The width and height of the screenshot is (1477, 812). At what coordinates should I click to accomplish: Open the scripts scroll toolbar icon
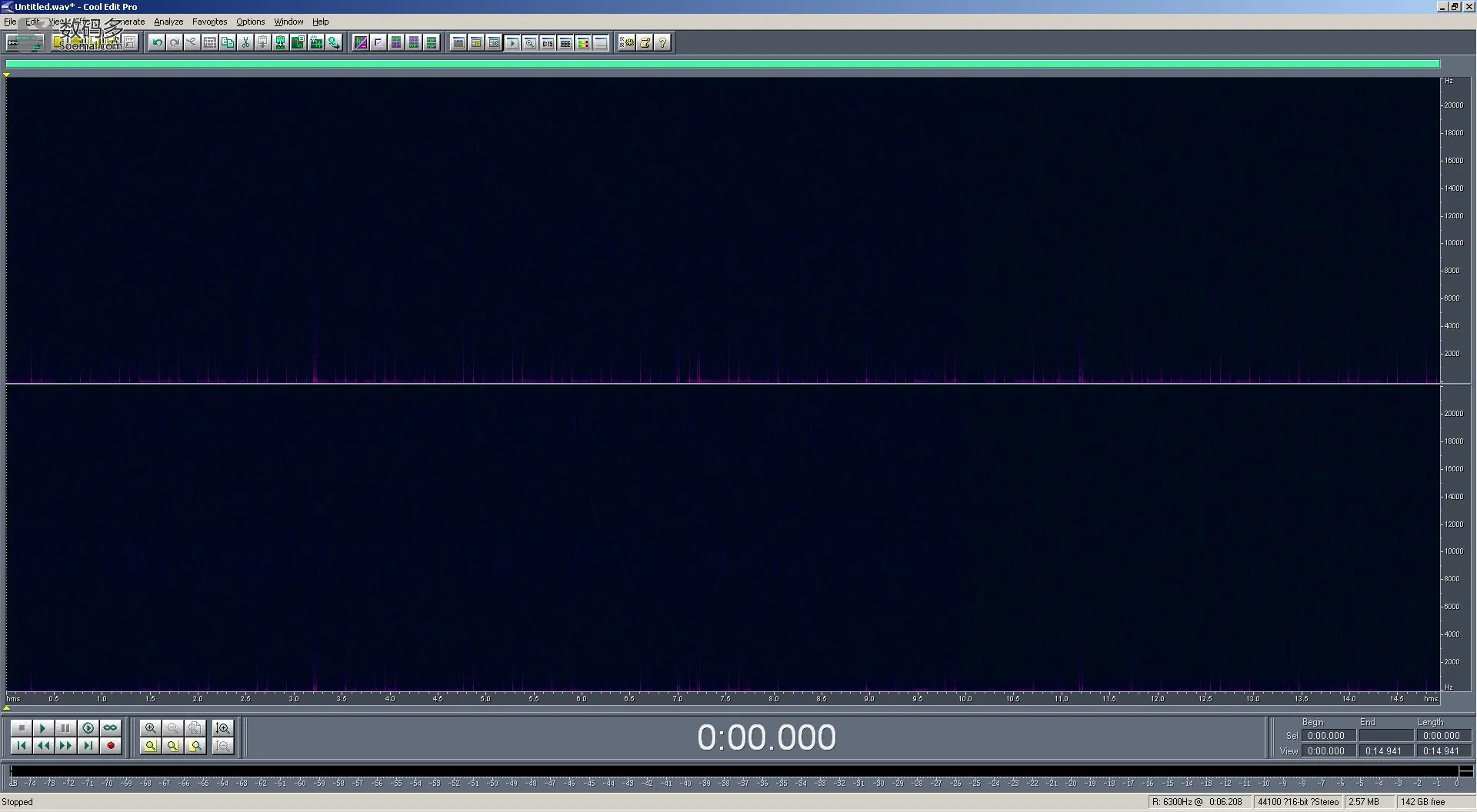(645, 42)
